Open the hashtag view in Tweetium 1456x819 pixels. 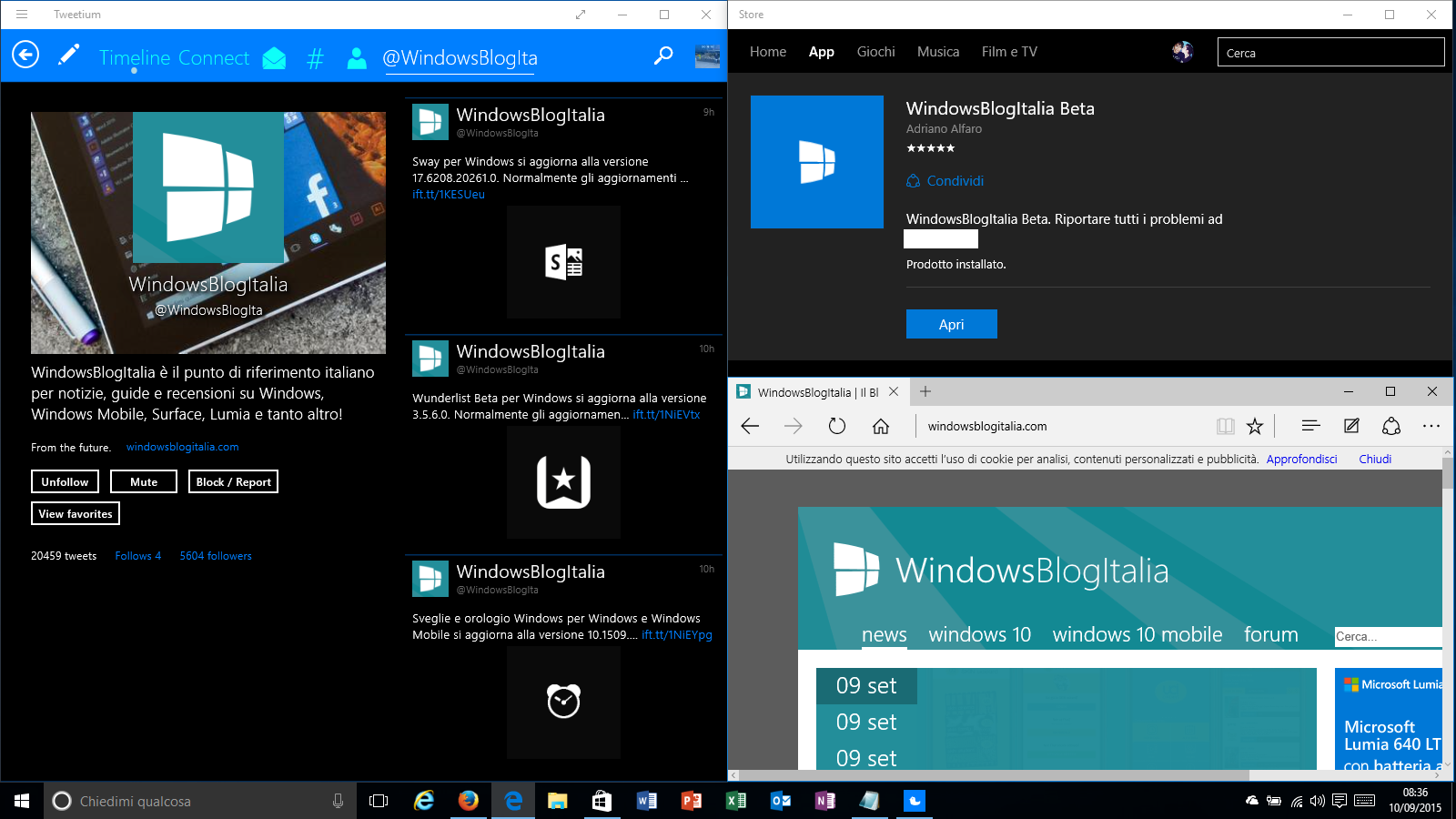click(x=316, y=58)
